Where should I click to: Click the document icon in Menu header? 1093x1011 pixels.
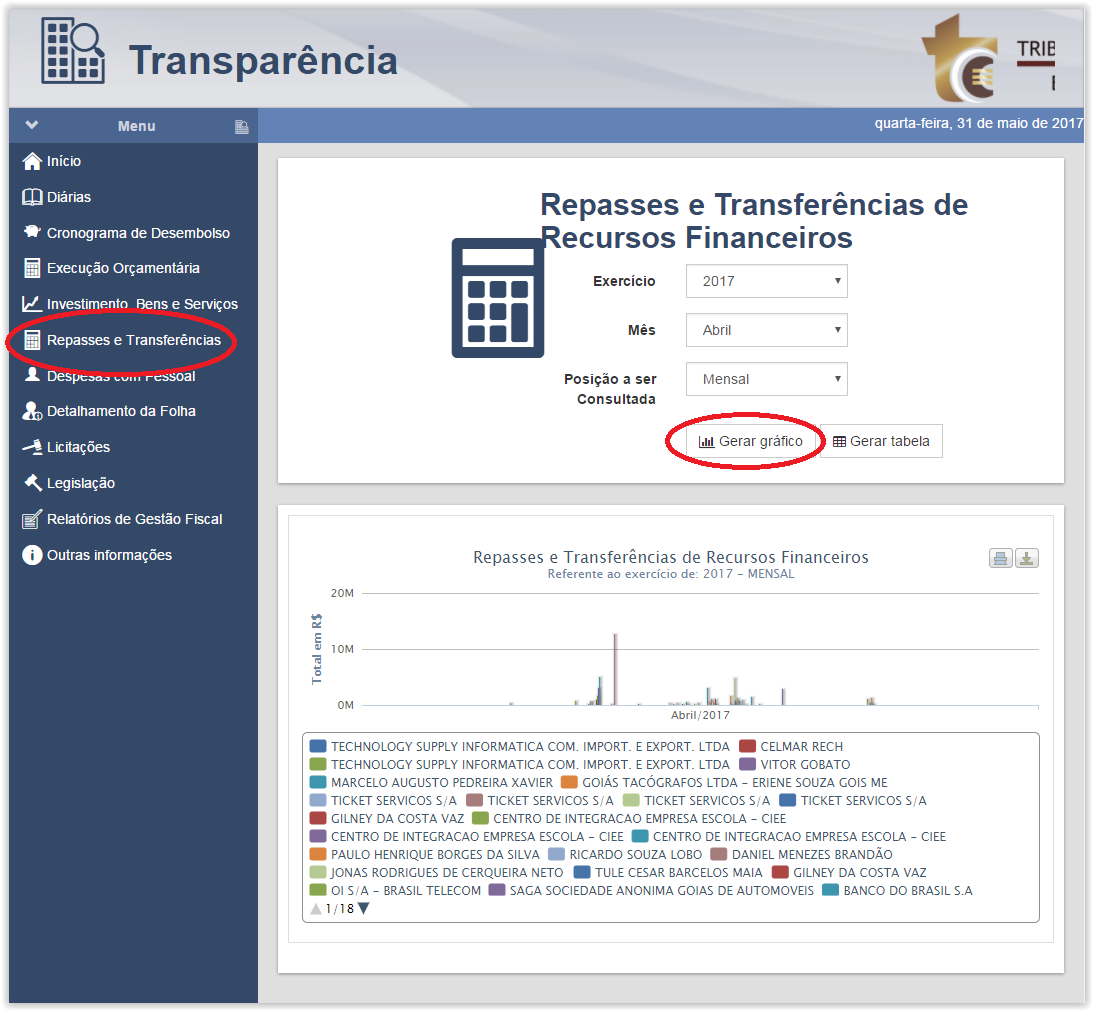pyautogui.click(x=241, y=127)
